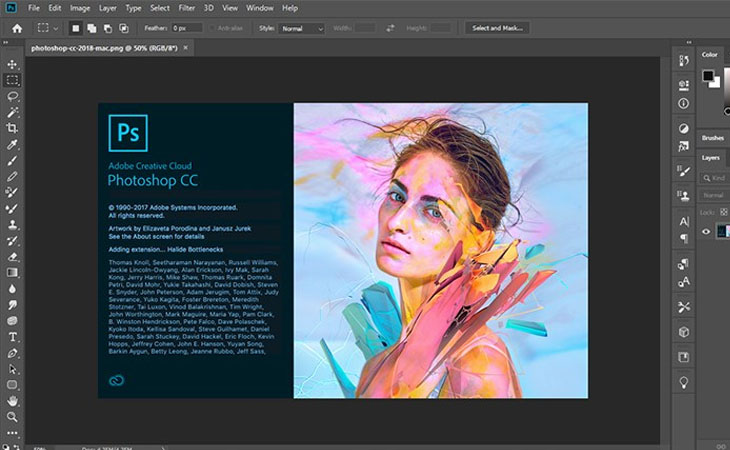
Task: Open the History panel icon
Action: (x=683, y=60)
